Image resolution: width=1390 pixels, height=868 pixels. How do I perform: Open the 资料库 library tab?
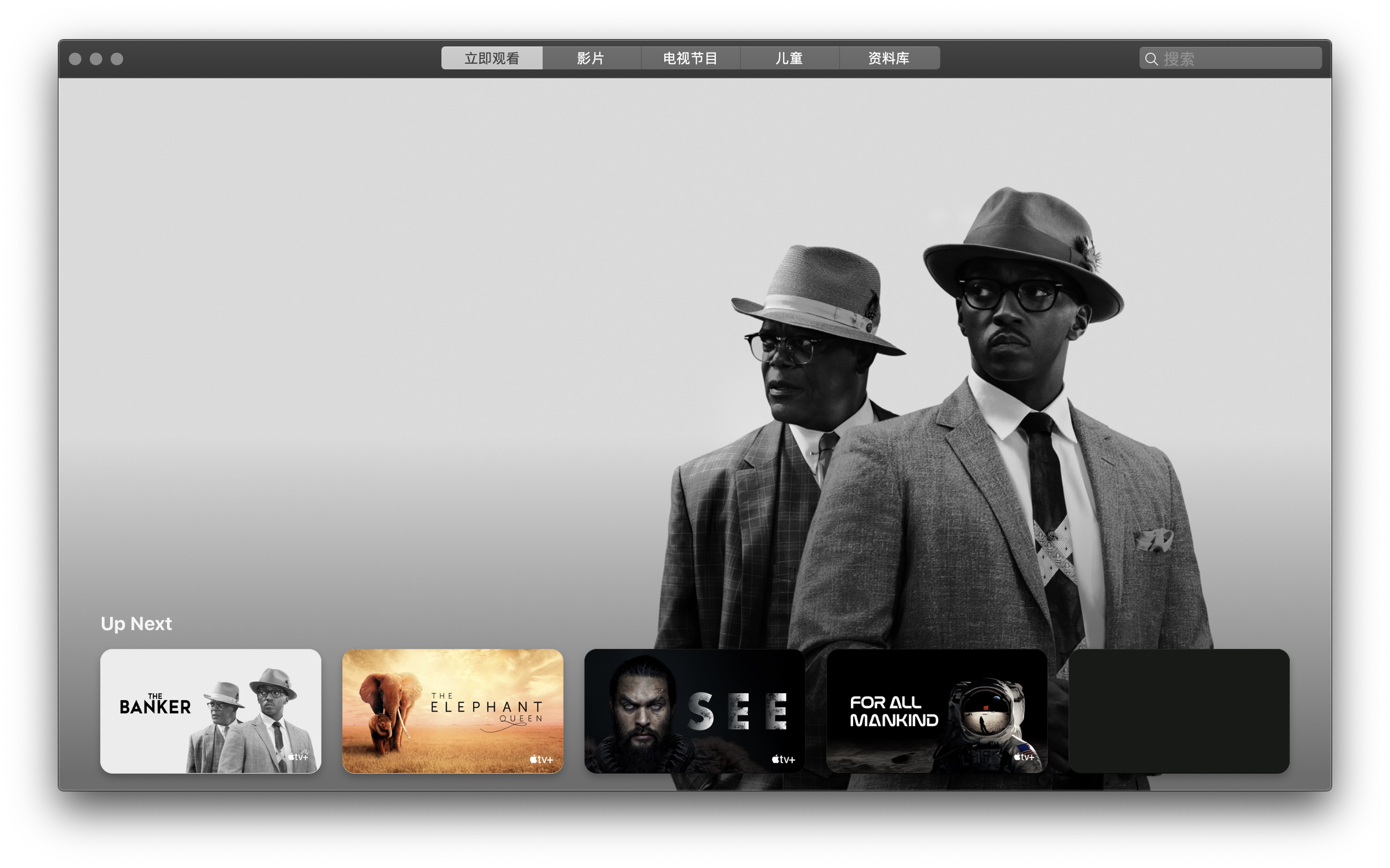889,58
